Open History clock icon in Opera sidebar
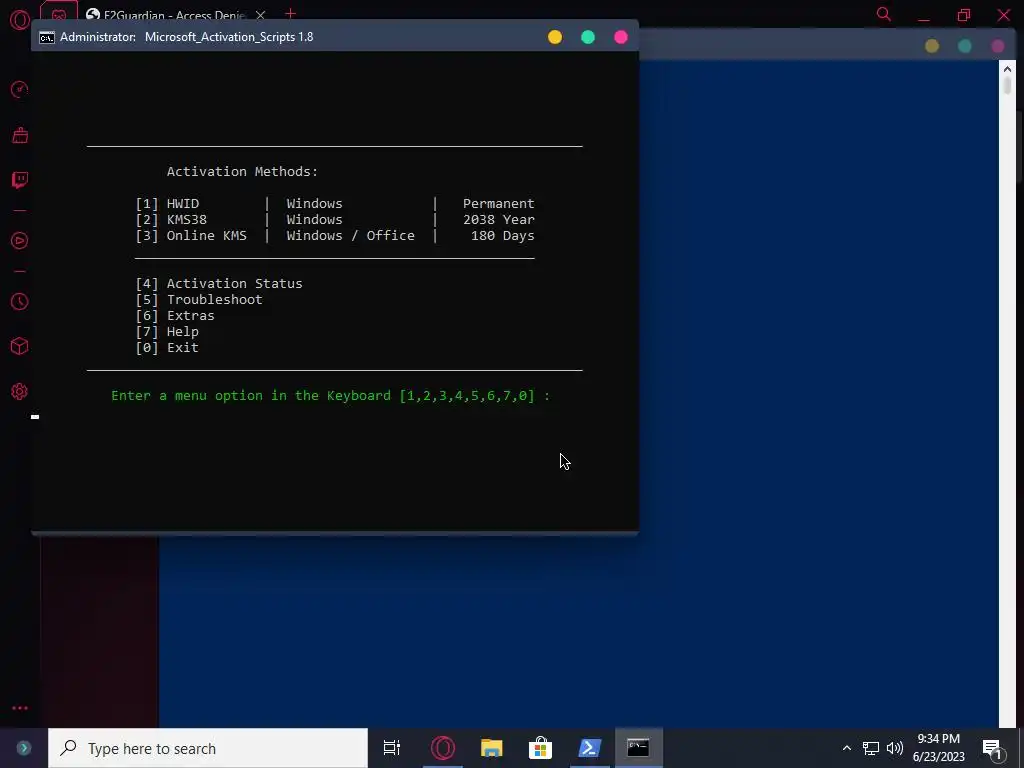Image resolution: width=1024 pixels, height=768 pixels. coord(20,302)
